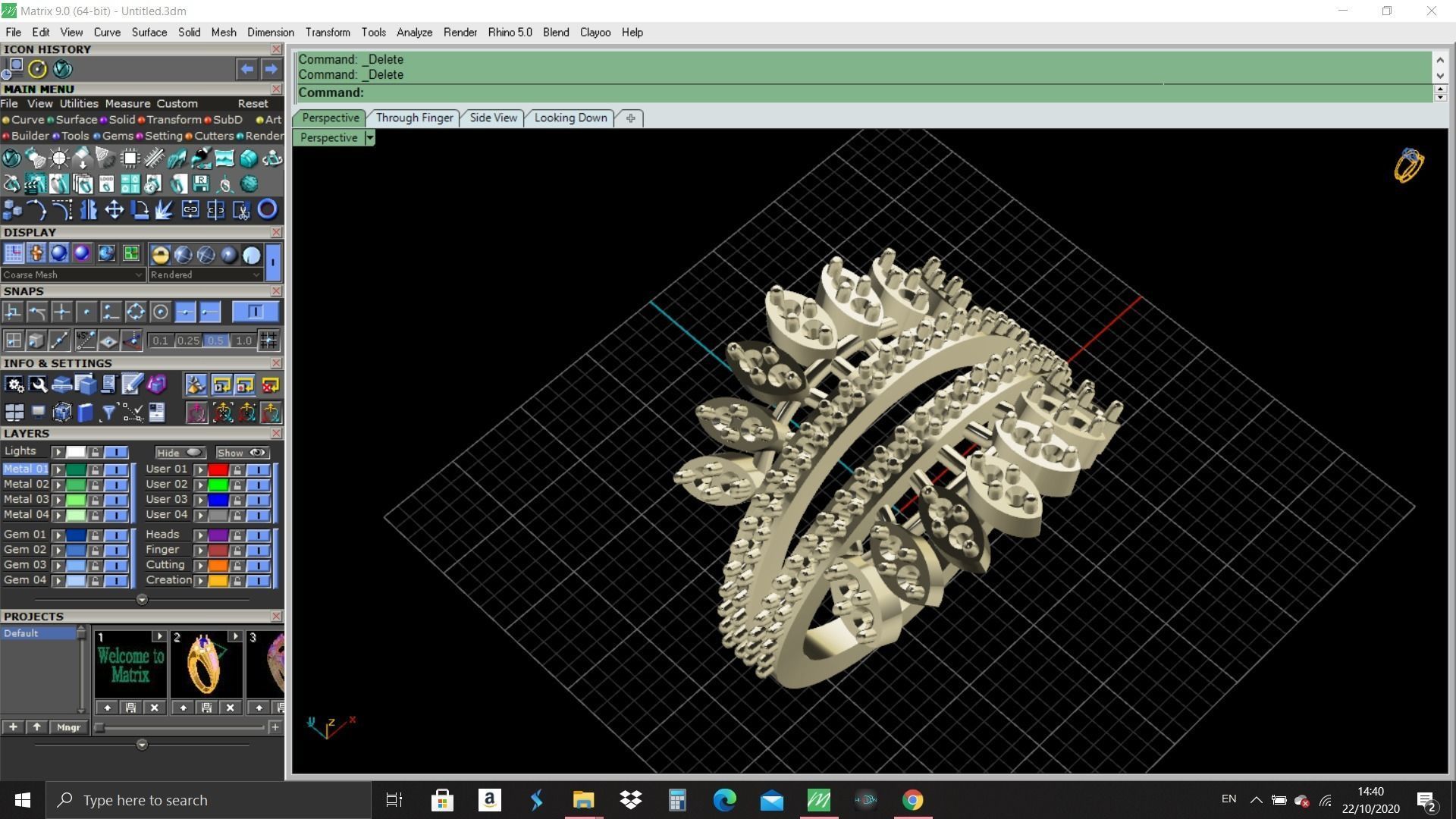
Task: Click the floppy disk save render icon
Action: [x=201, y=184]
